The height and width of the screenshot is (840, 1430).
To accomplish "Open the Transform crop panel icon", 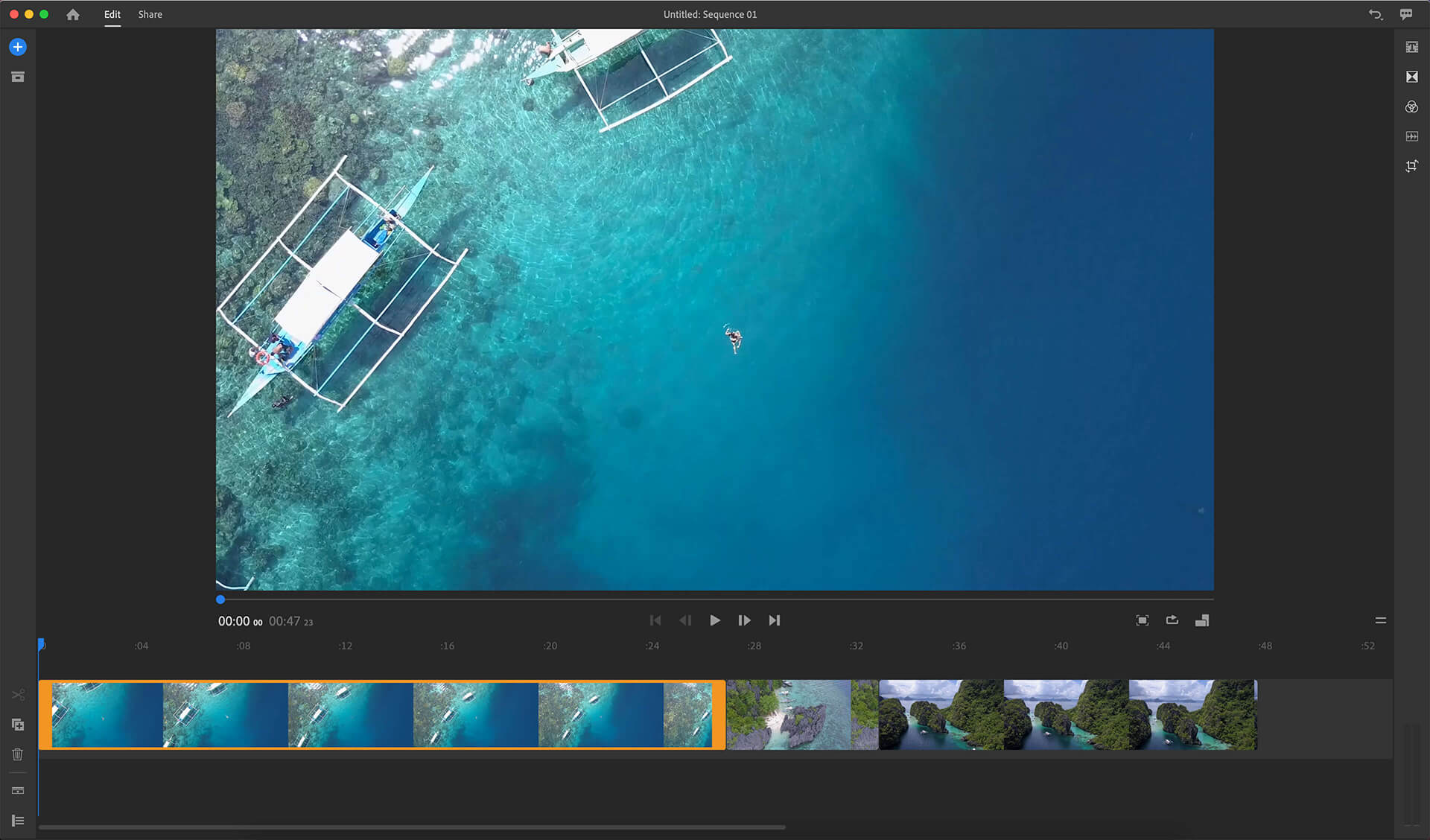I will coord(1411,166).
